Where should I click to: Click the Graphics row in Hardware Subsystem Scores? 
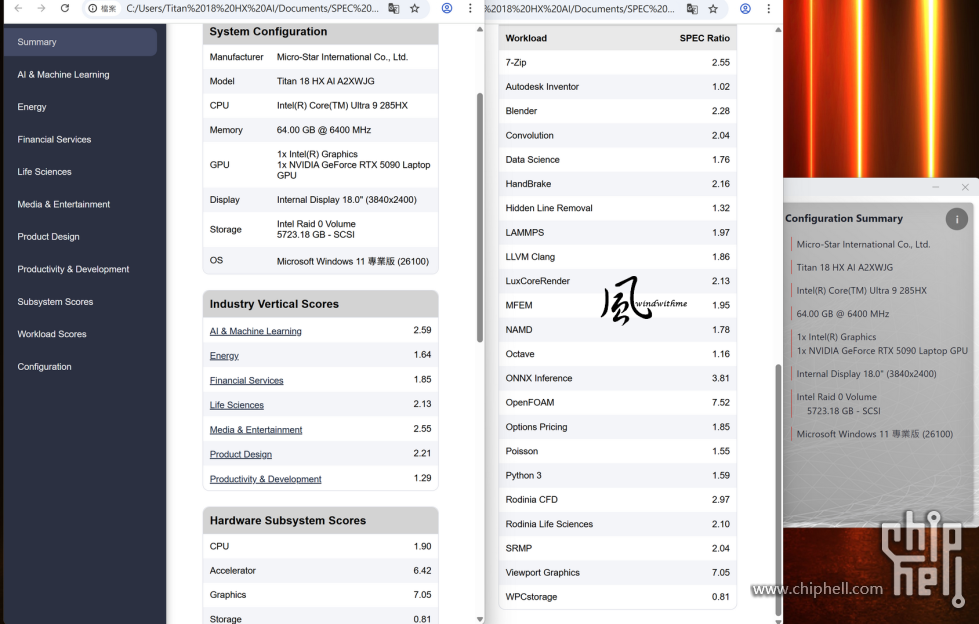tap(320, 595)
